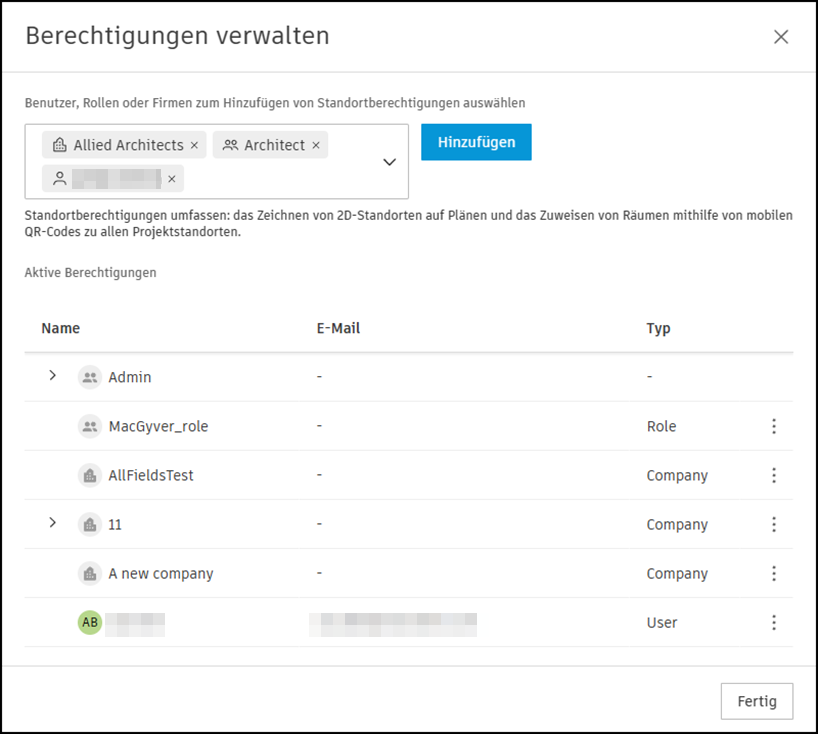Screen dimensions: 818x734
Task: Expand the Admin row
Action: coord(53,376)
